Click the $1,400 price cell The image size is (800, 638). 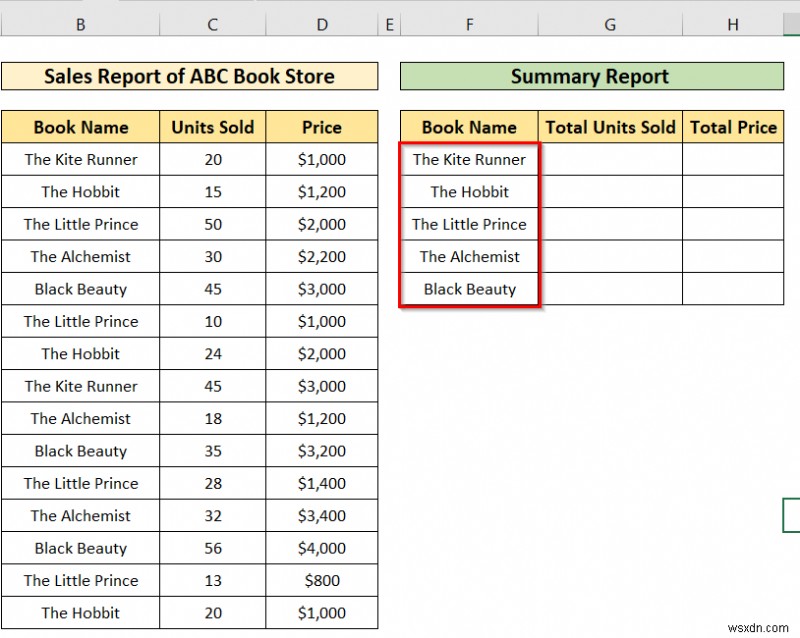[321, 483]
